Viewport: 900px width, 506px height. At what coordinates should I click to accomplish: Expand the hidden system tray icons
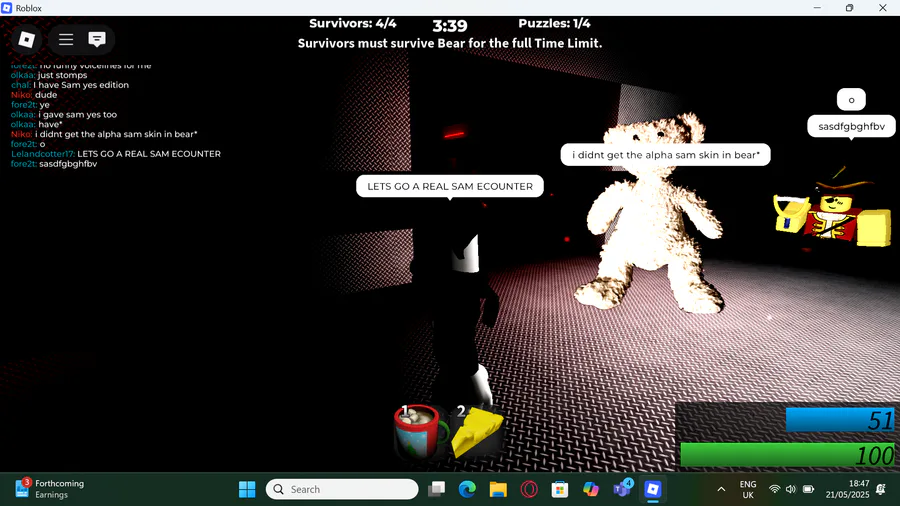tap(721, 489)
